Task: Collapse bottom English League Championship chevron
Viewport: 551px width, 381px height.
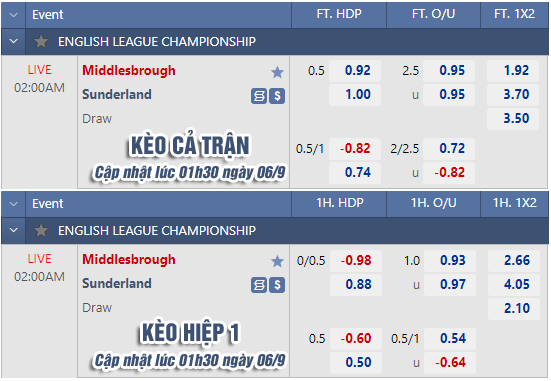Action: [14, 230]
